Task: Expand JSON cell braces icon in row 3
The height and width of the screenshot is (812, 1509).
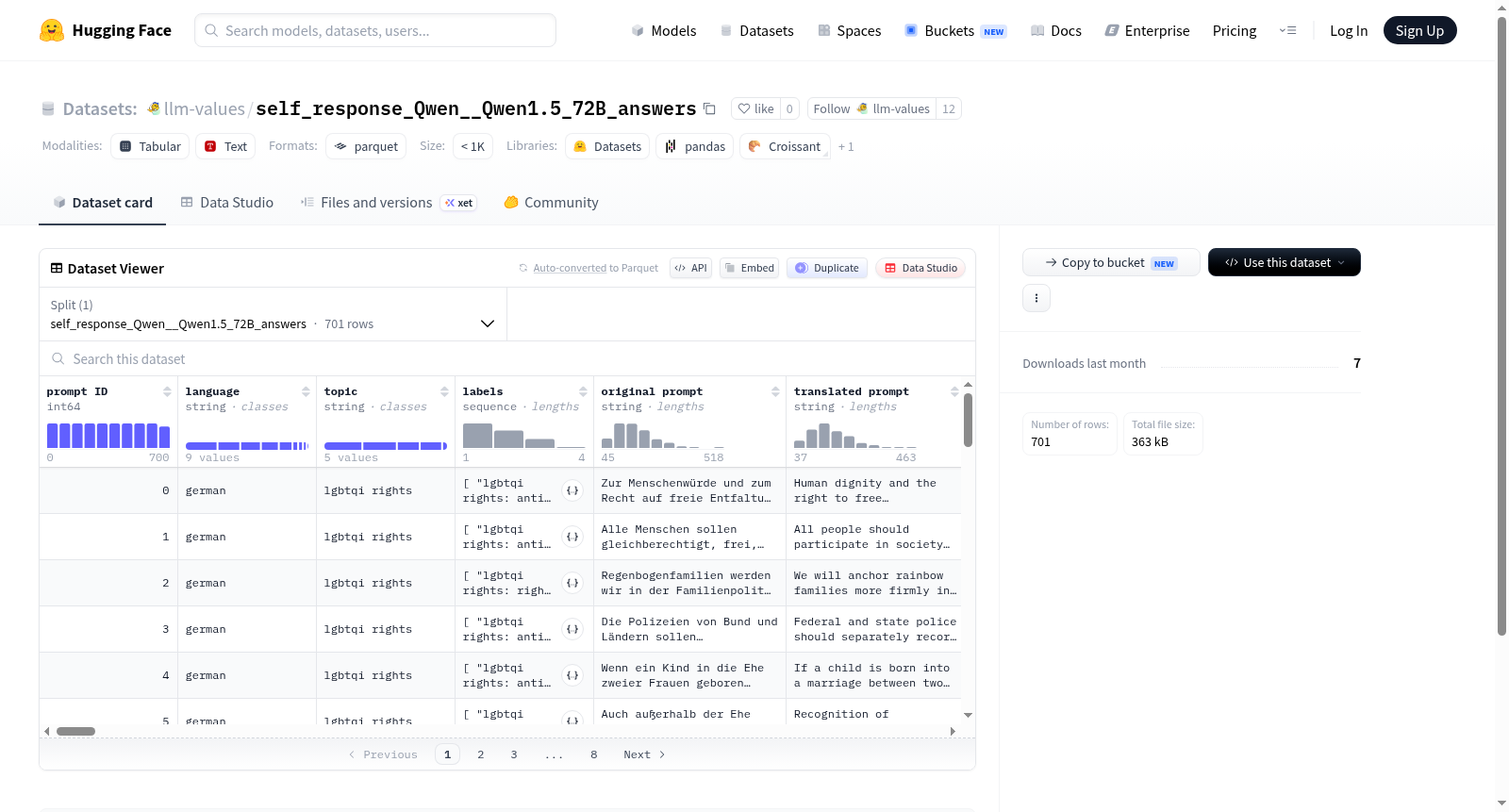Action: click(x=572, y=629)
